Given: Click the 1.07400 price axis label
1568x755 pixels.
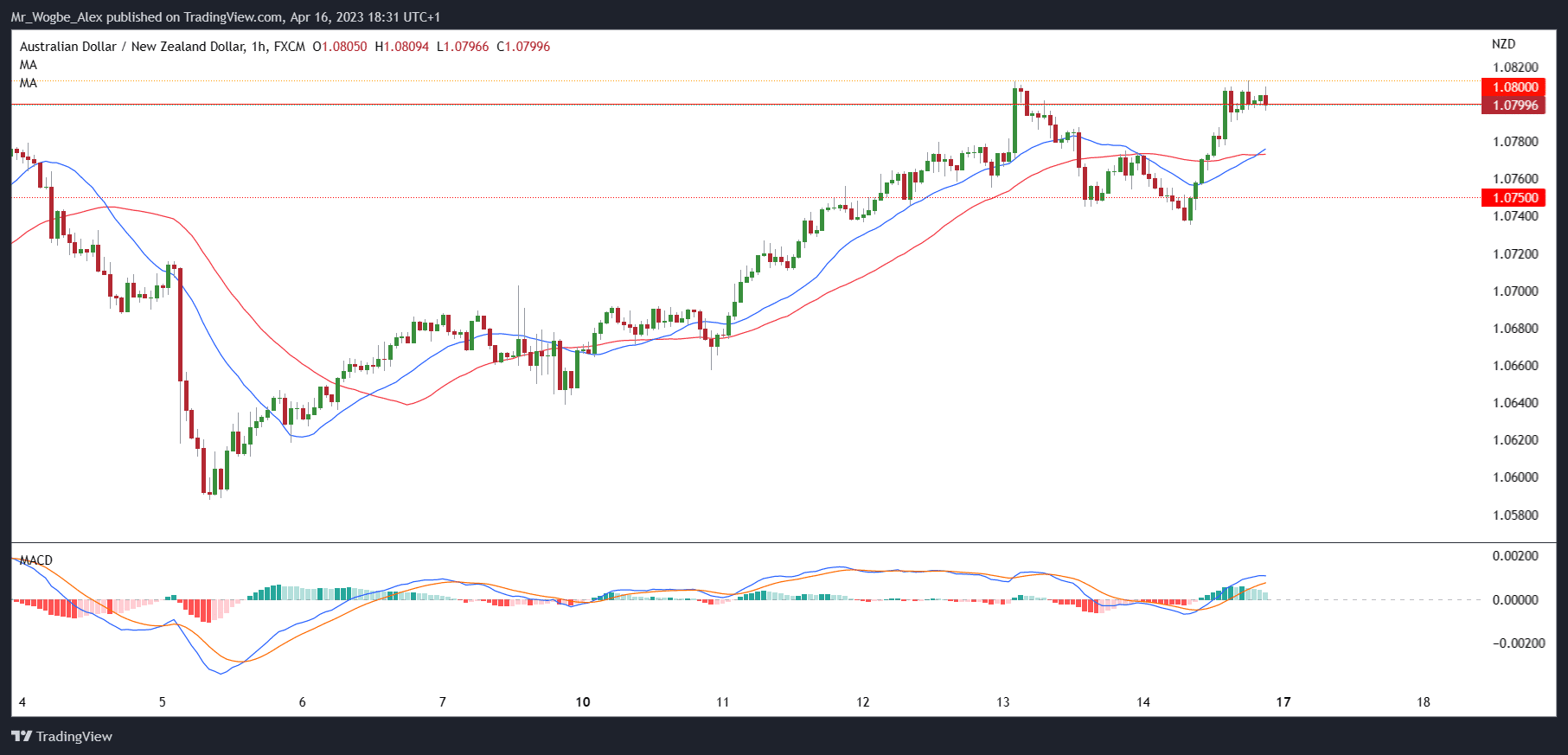Looking at the screenshot, I should pyautogui.click(x=1515, y=216).
